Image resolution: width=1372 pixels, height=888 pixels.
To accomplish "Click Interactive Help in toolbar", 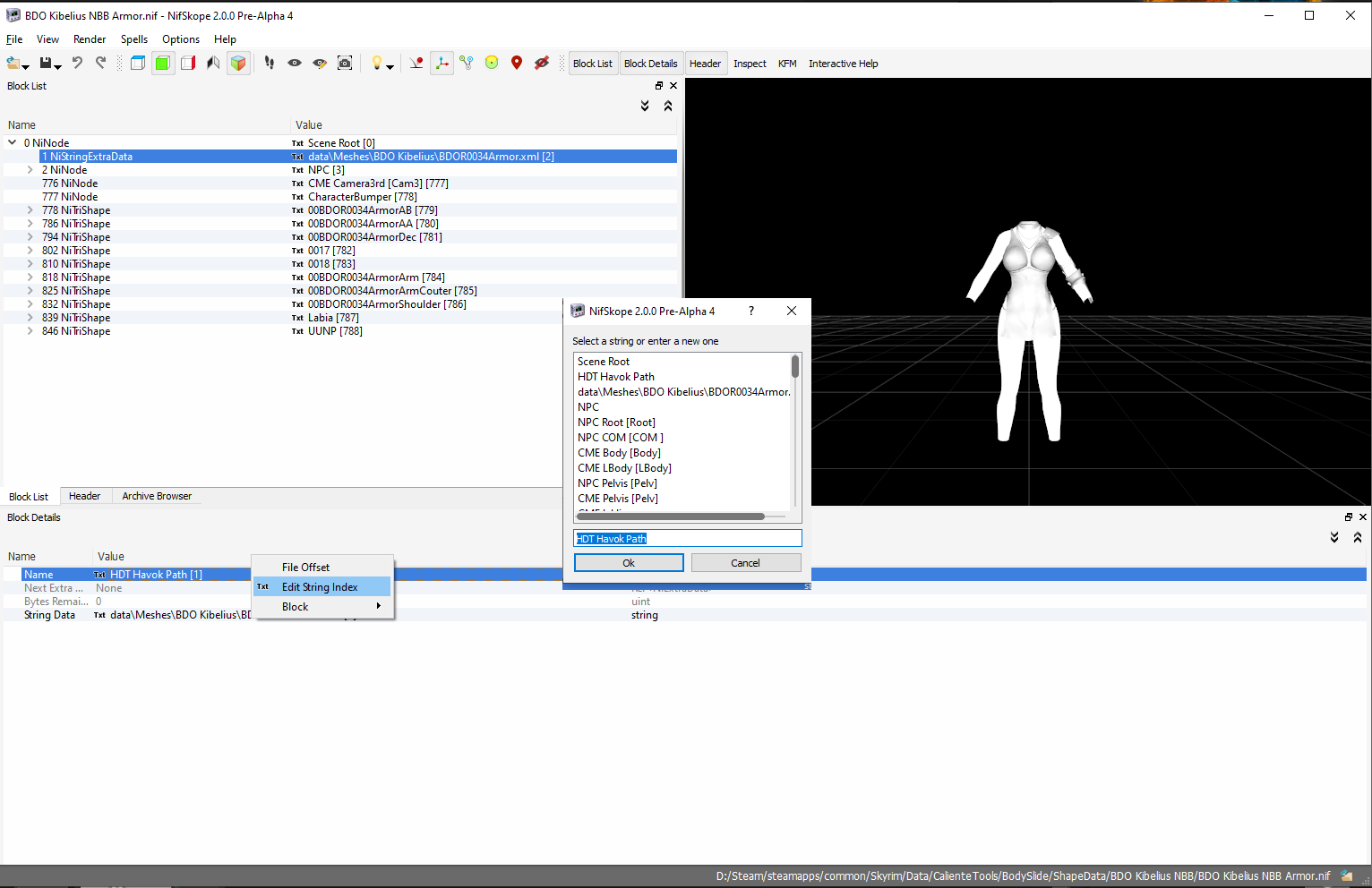I will tap(843, 64).
